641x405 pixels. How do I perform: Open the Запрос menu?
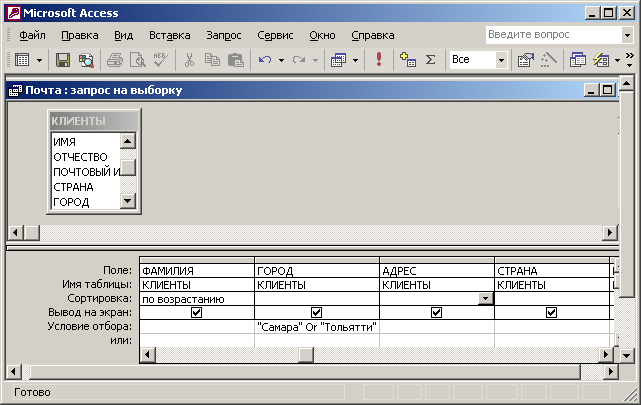point(224,36)
